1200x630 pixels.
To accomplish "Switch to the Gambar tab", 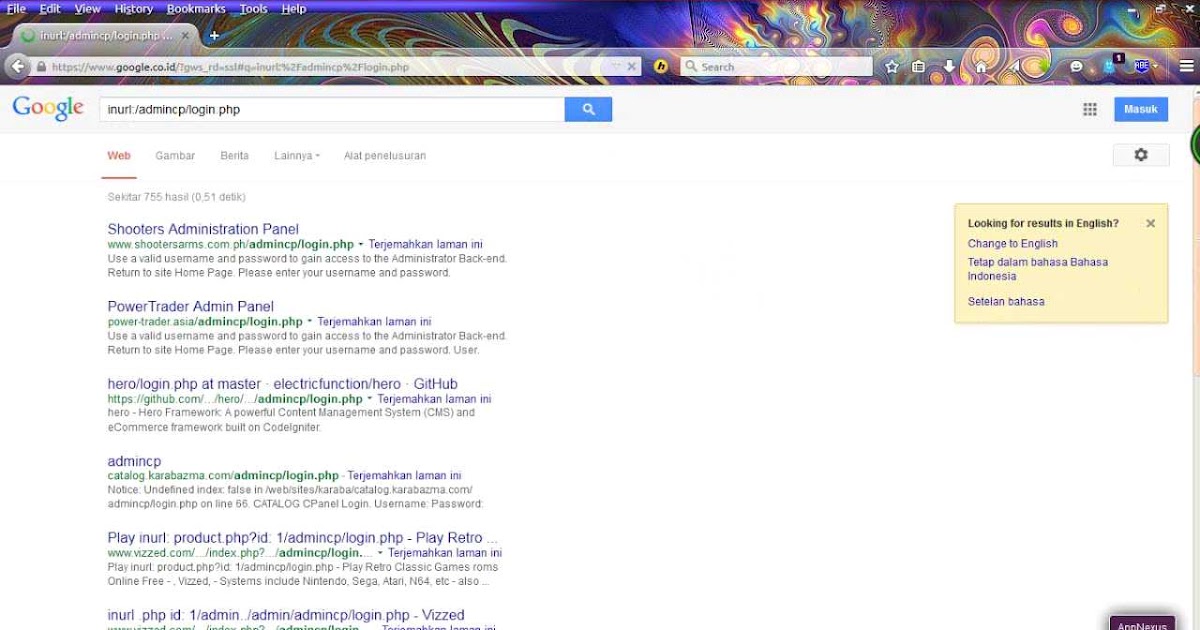I will [x=175, y=156].
